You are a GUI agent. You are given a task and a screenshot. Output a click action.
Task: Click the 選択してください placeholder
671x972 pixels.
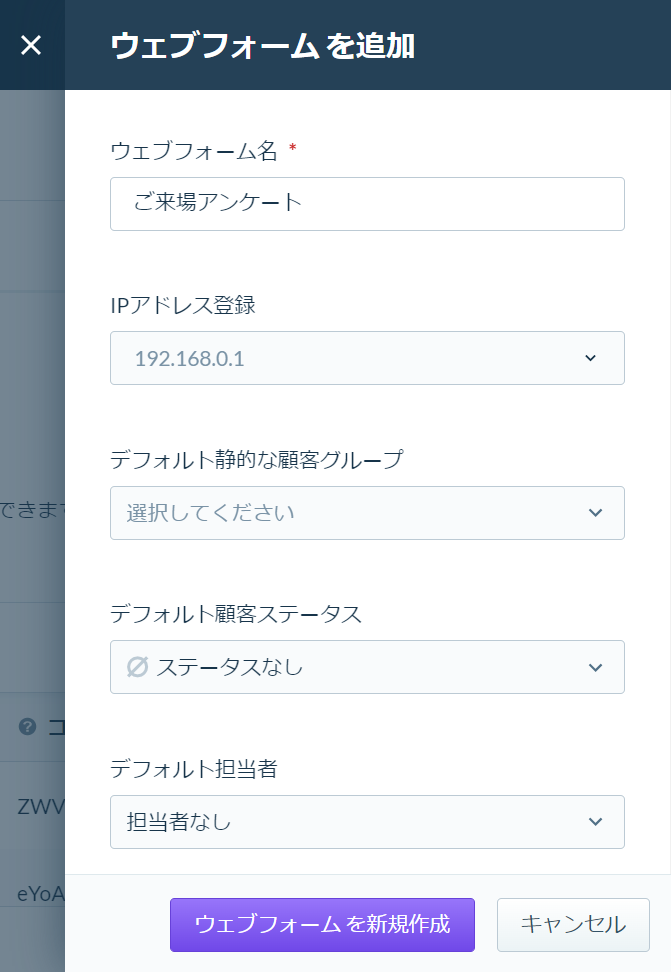click(210, 513)
